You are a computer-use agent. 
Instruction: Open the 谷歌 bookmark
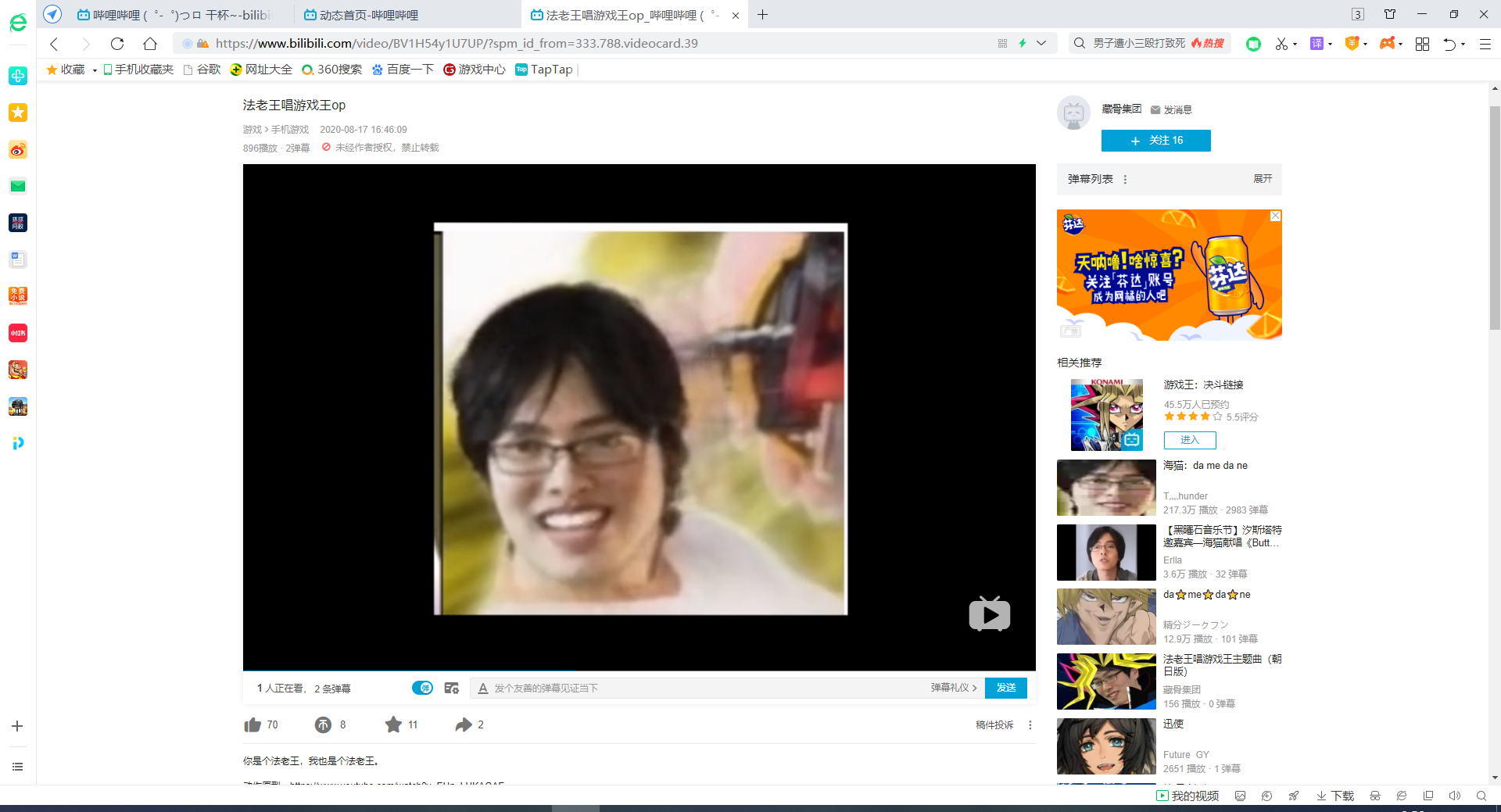point(202,70)
